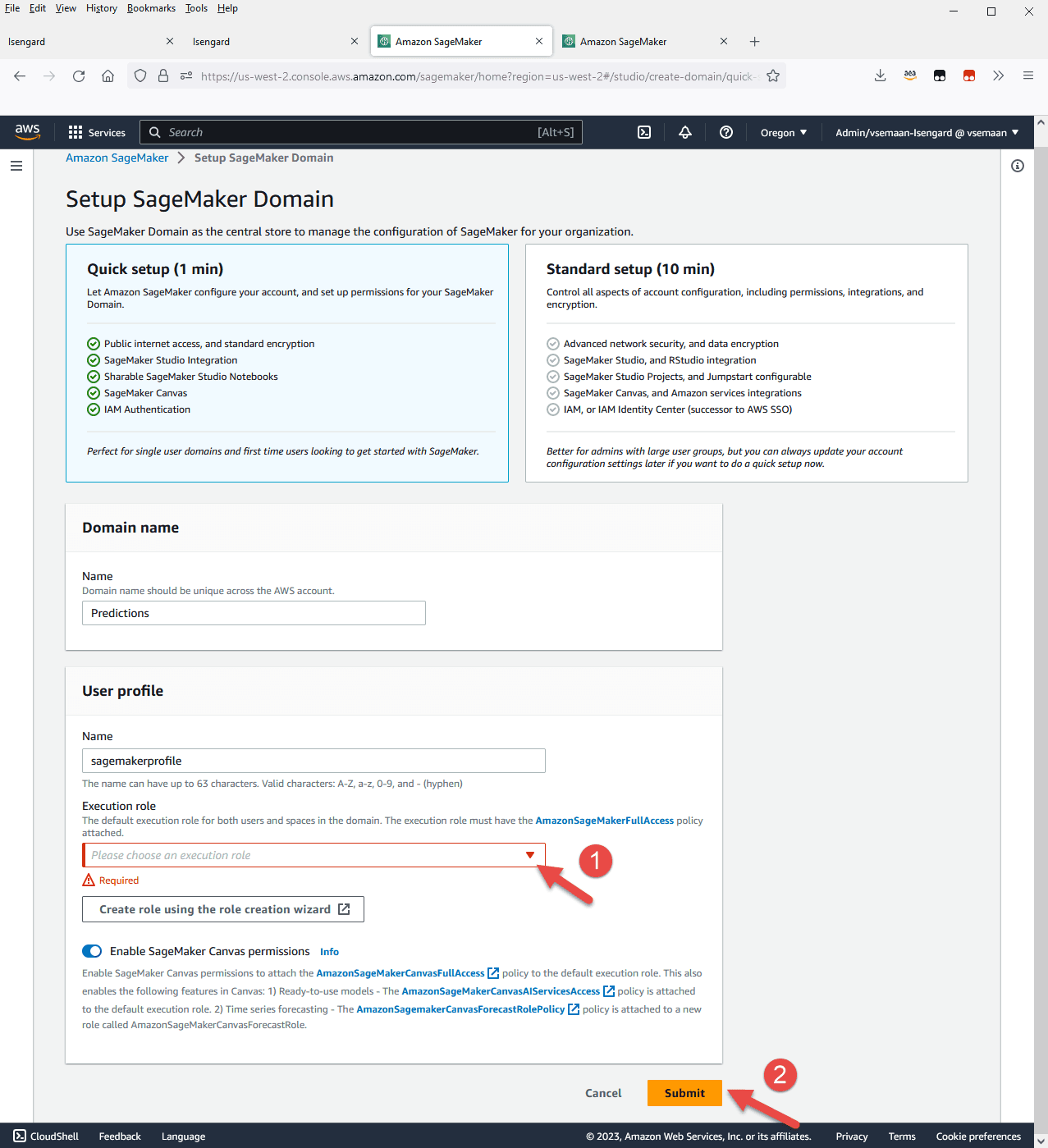Open Cookie preferences in footer
1048x1148 pixels.
[978, 1137]
